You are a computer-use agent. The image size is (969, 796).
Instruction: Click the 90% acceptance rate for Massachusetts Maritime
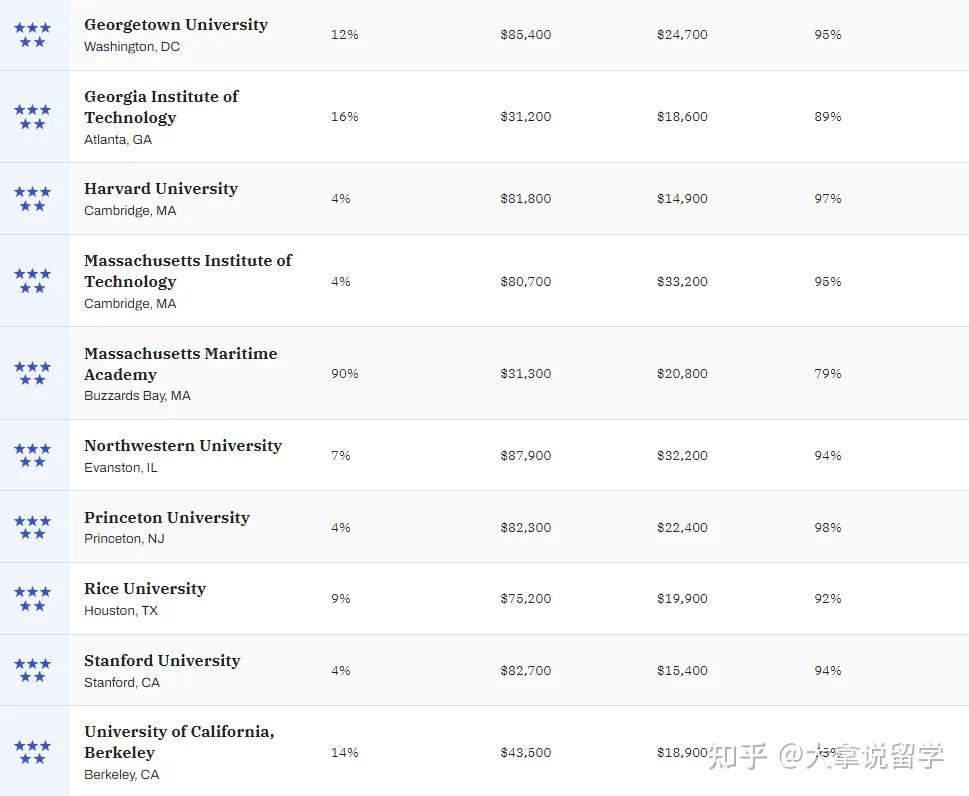344,374
